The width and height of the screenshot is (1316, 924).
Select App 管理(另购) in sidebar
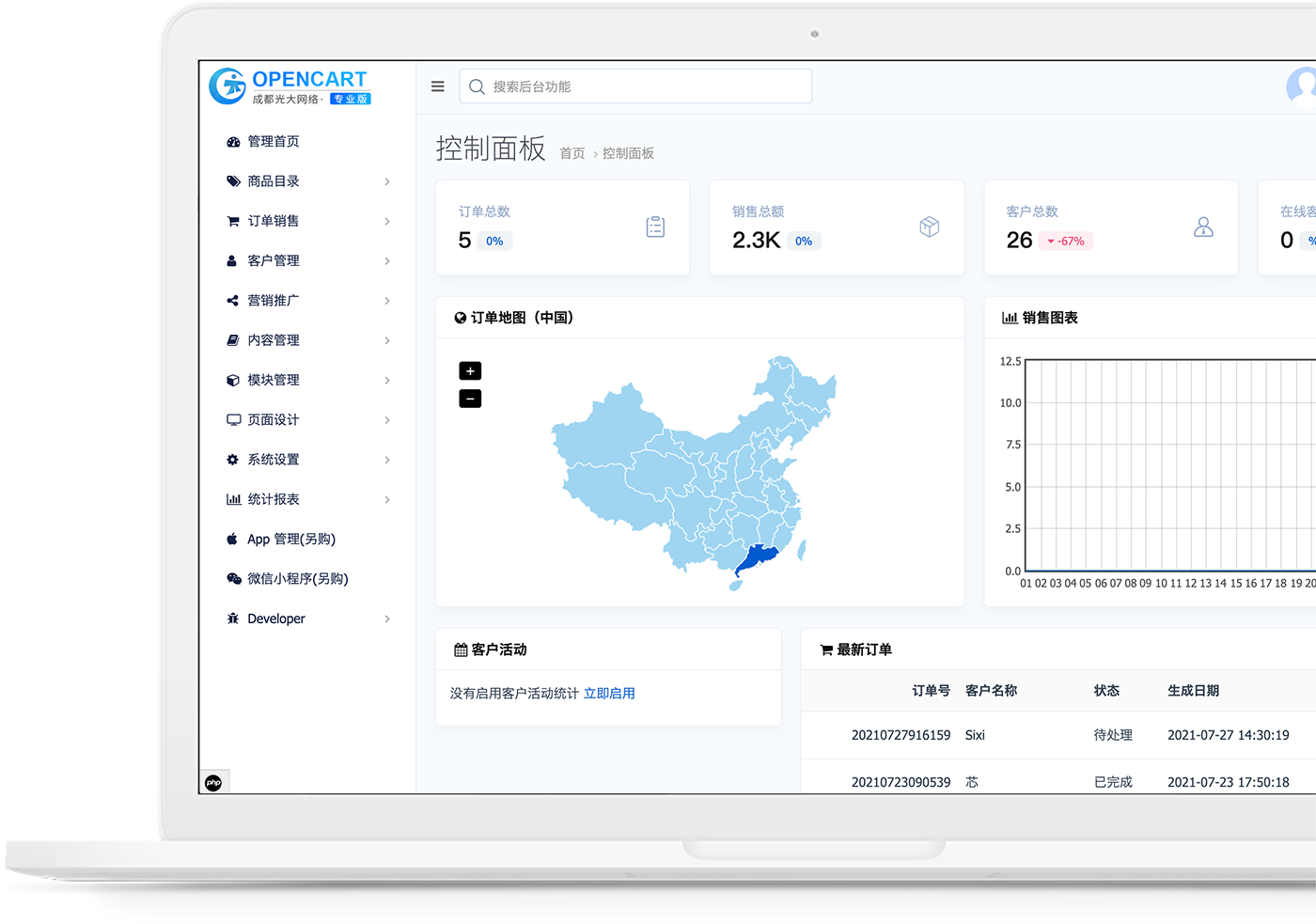[290, 540]
